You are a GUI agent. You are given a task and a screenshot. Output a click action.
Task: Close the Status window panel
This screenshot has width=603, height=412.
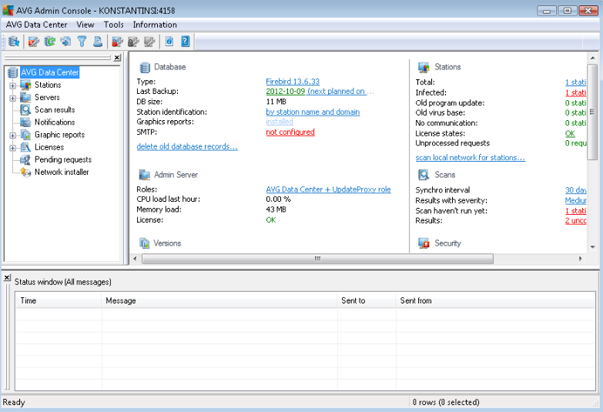7,277
